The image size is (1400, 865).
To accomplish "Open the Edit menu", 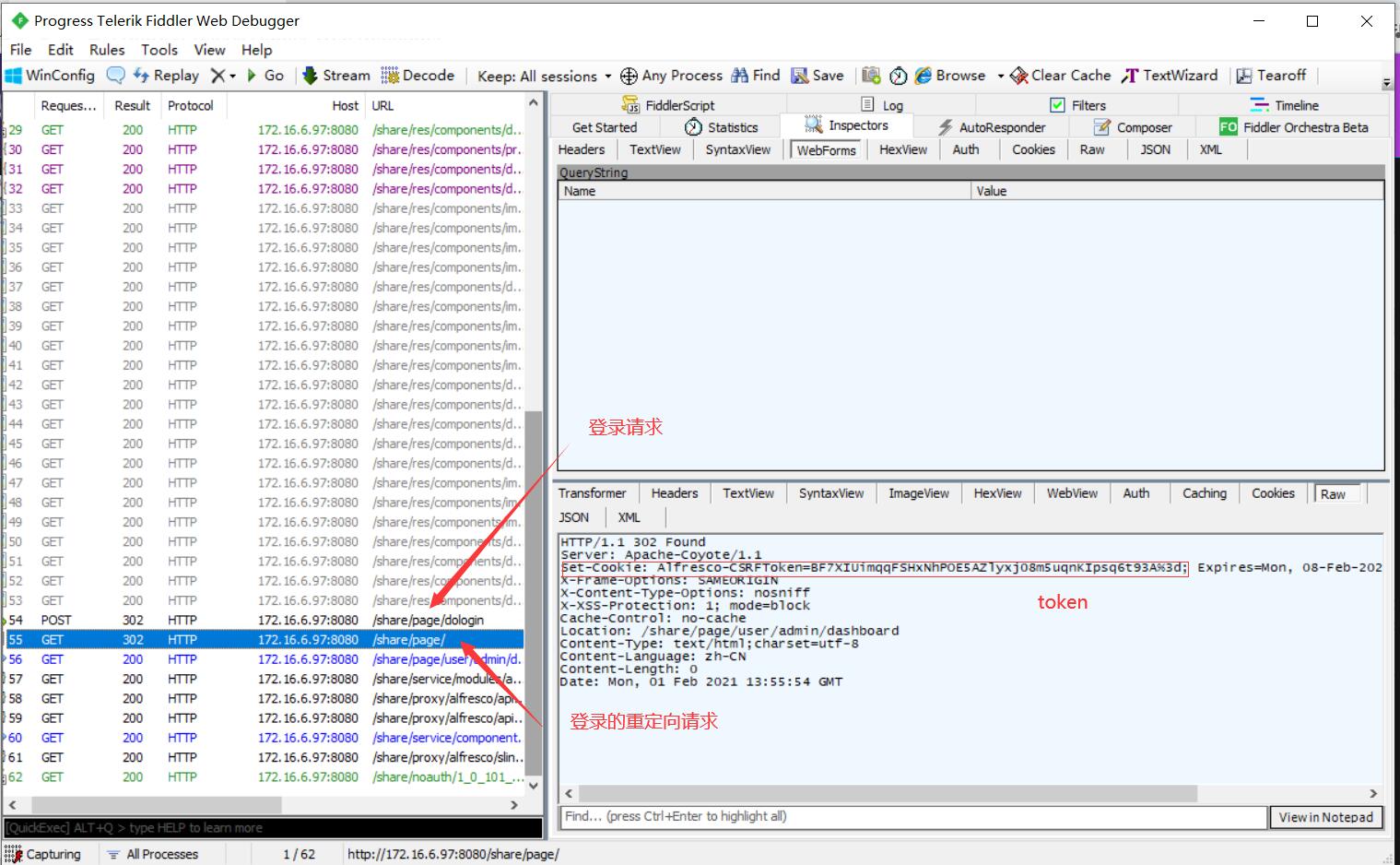I will point(61,50).
